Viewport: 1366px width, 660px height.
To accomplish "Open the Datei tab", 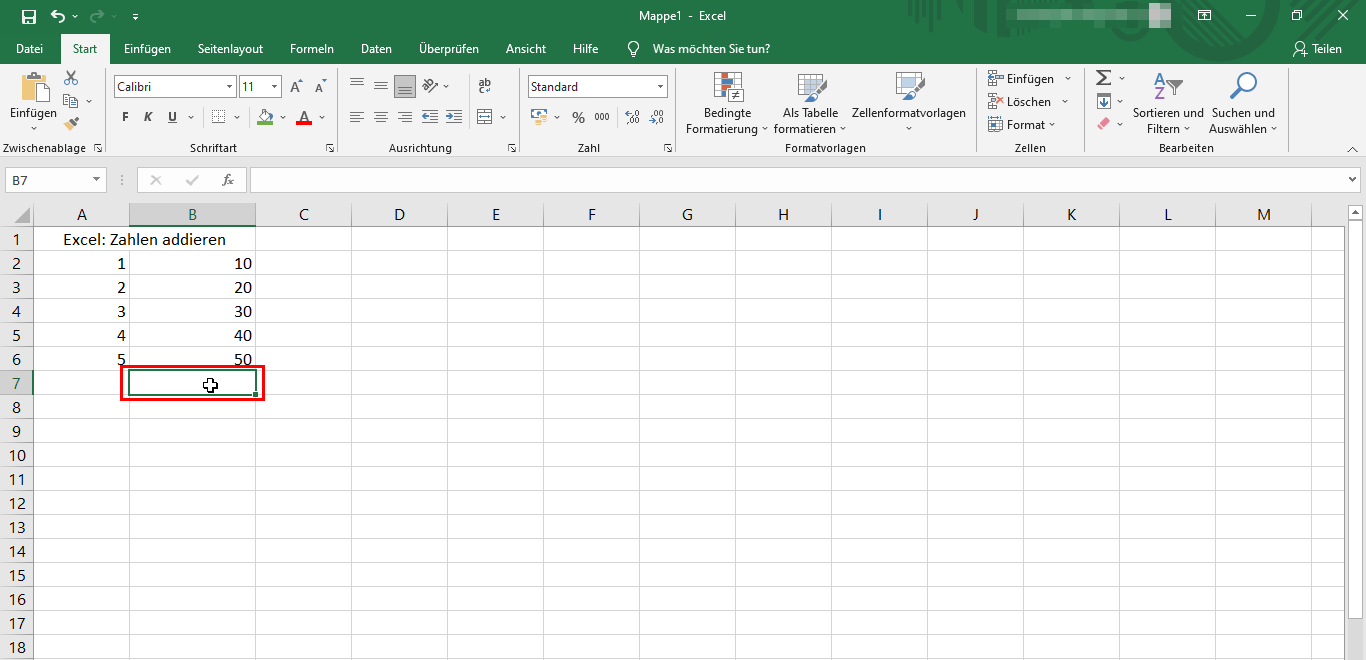I will [30, 49].
